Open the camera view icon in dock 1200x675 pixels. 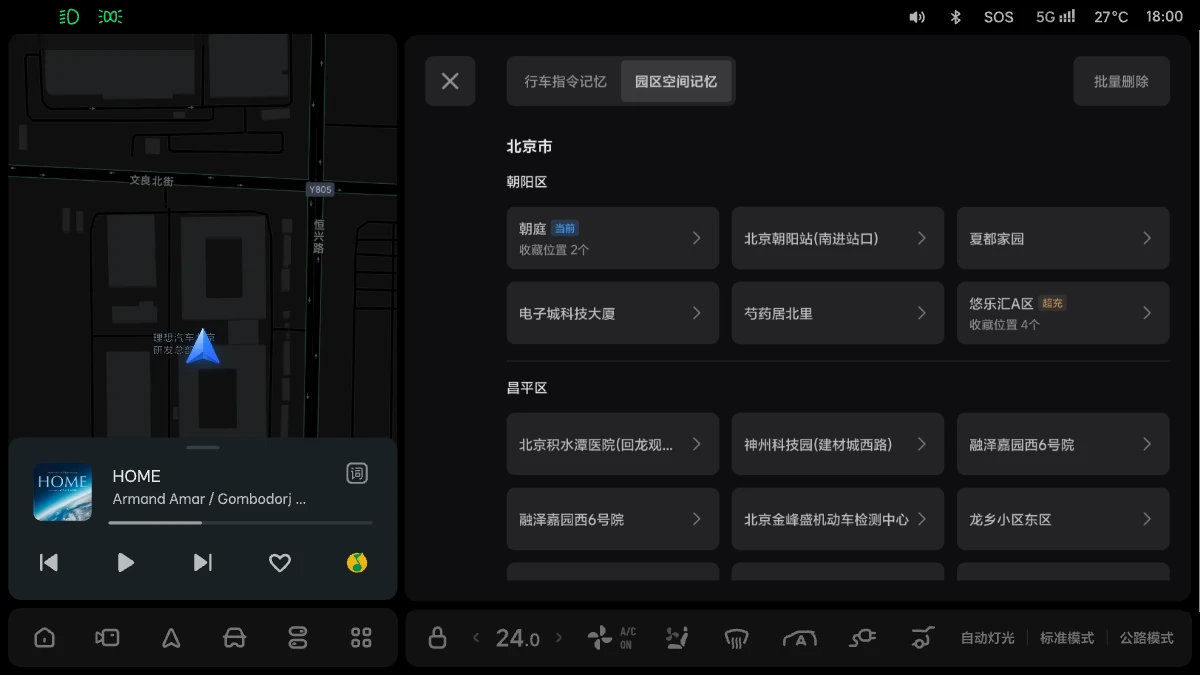[x=107, y=638]
